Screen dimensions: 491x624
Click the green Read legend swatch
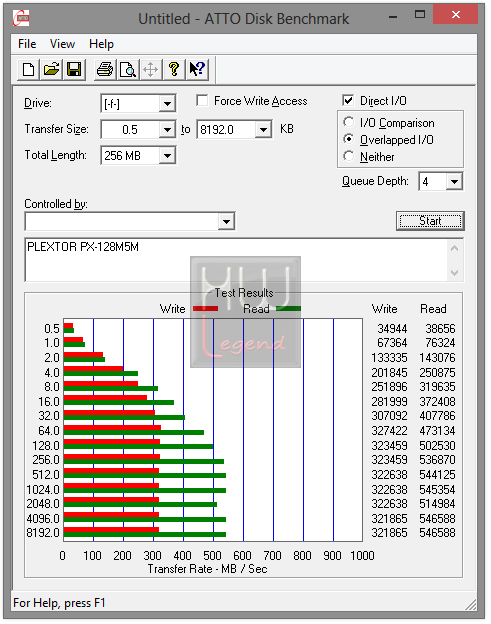point(288,308)
